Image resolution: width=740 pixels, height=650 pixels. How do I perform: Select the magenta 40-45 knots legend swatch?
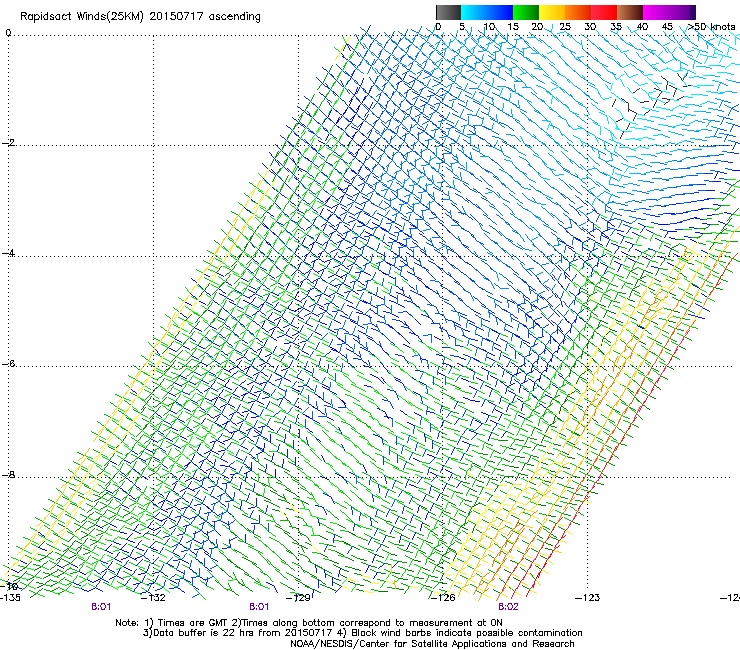(656, 12)
